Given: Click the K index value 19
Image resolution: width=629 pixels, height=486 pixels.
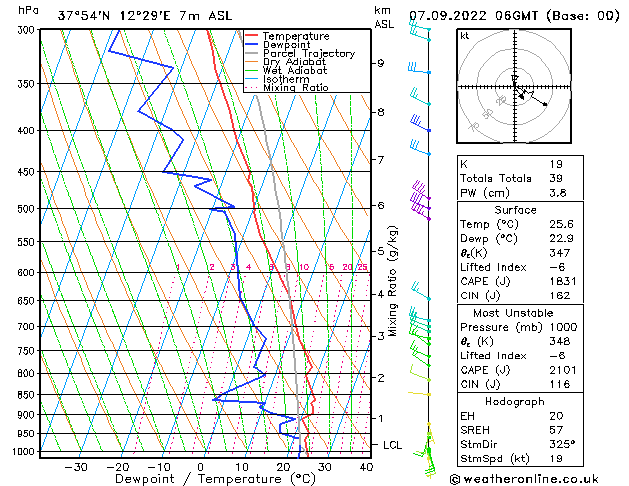Looking at the screenshot, I should 556,164.
